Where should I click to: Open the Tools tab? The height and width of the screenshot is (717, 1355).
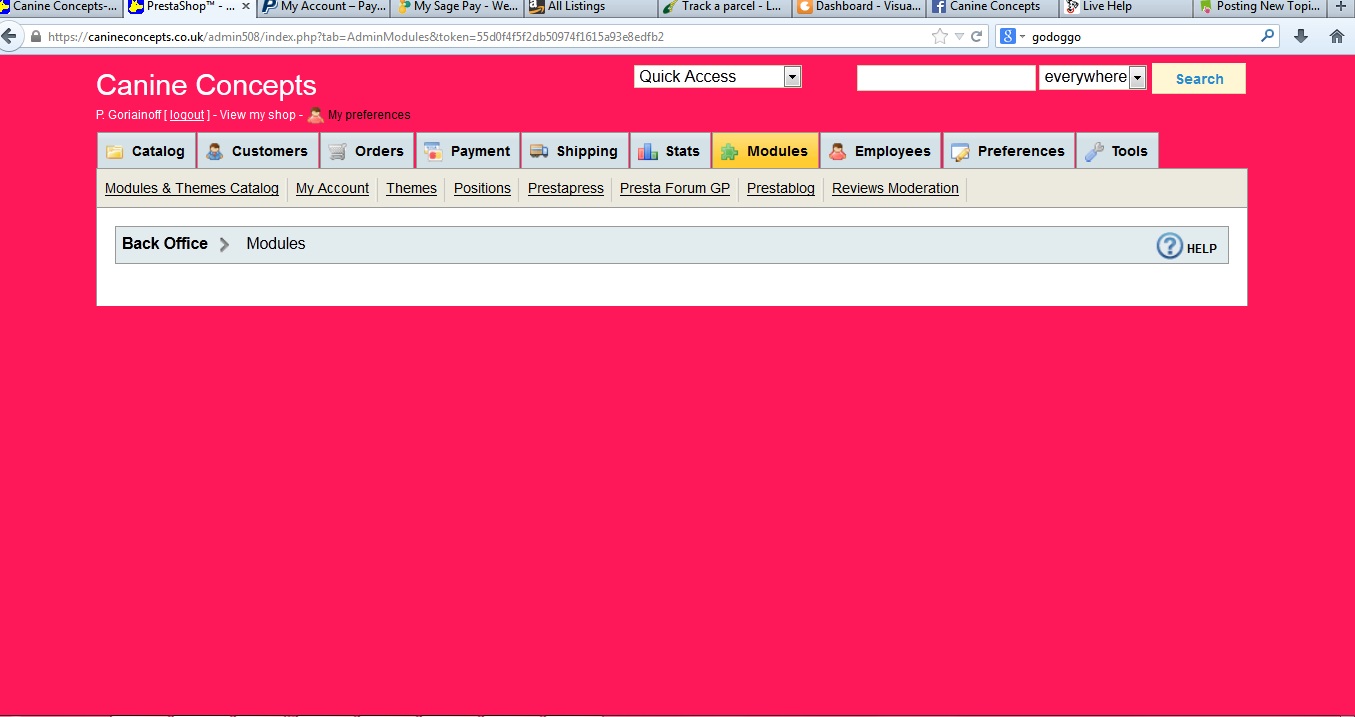(1118, 151)
